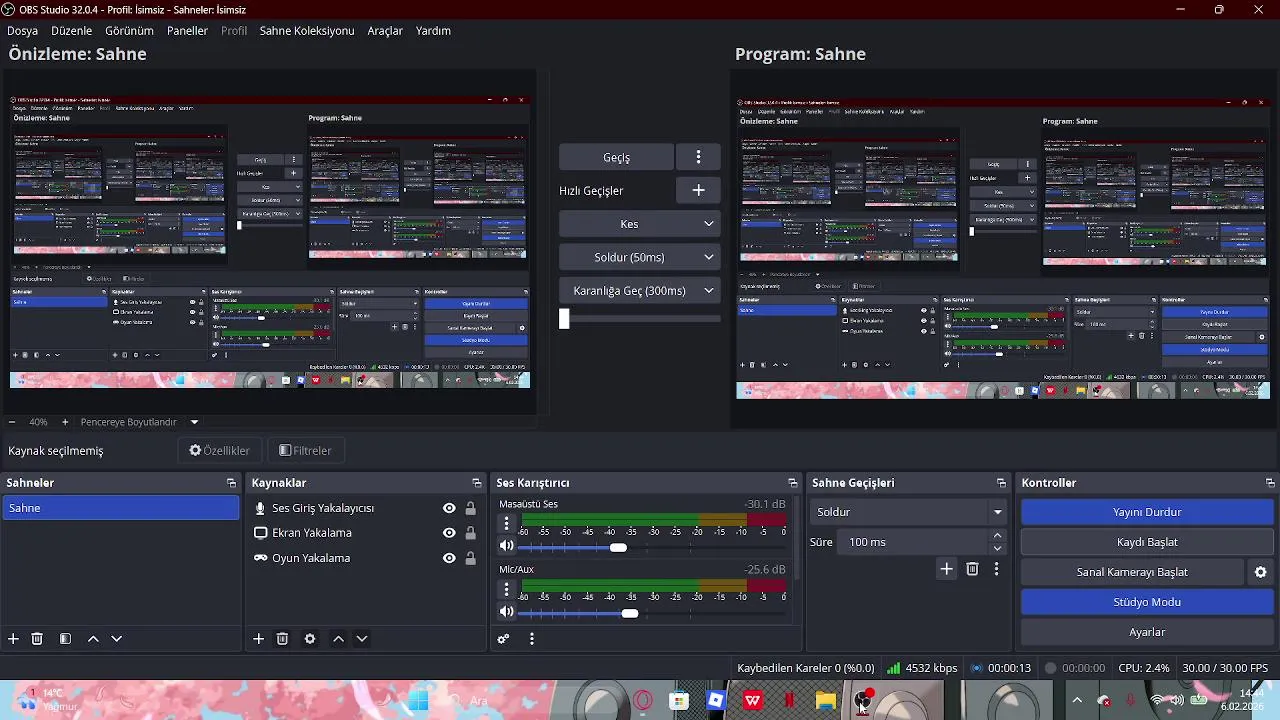Adjust Masaüstü Ses volume slider

coord(618,547)
